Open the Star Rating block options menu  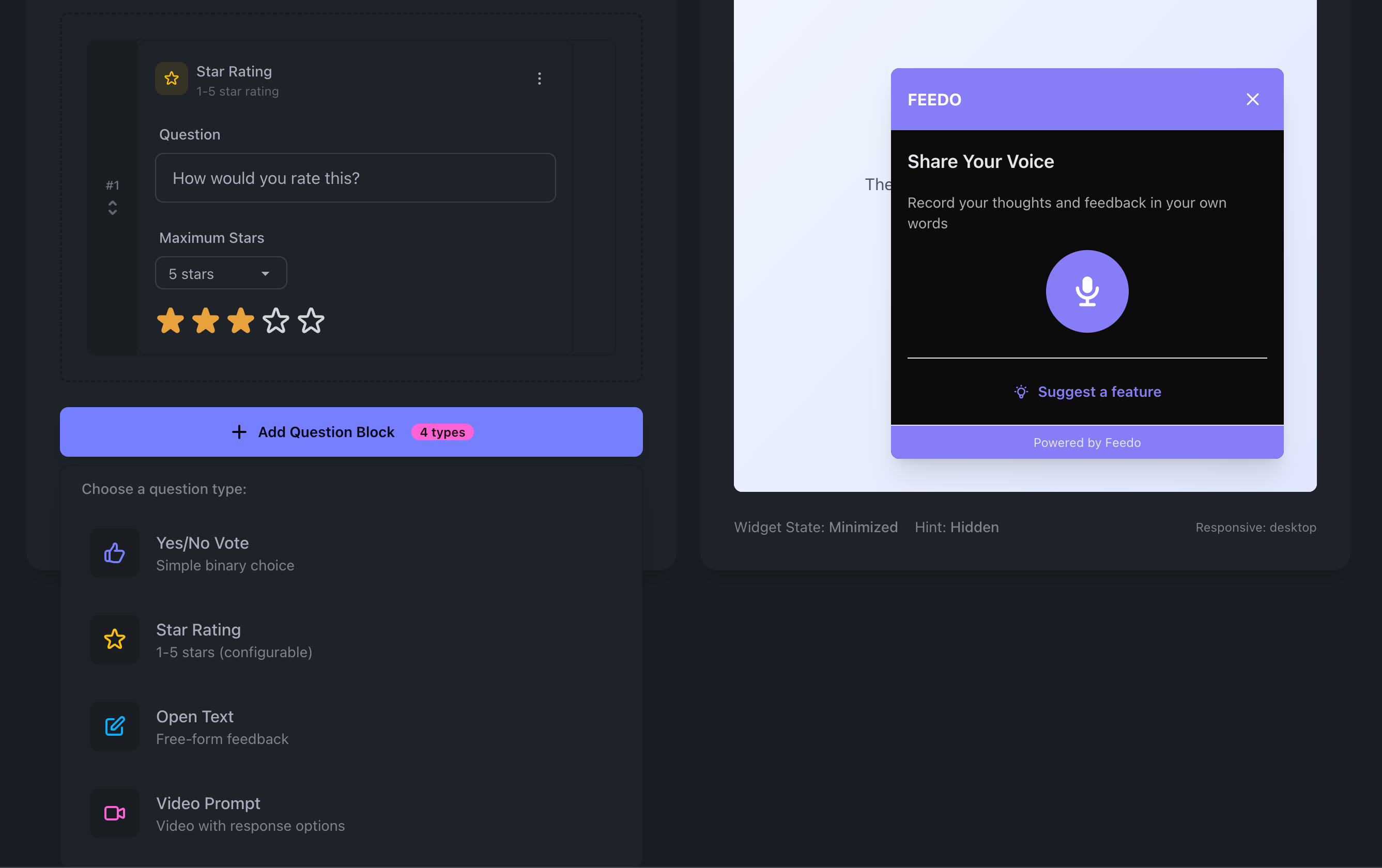pyautogui.click(x=539, y=79)
